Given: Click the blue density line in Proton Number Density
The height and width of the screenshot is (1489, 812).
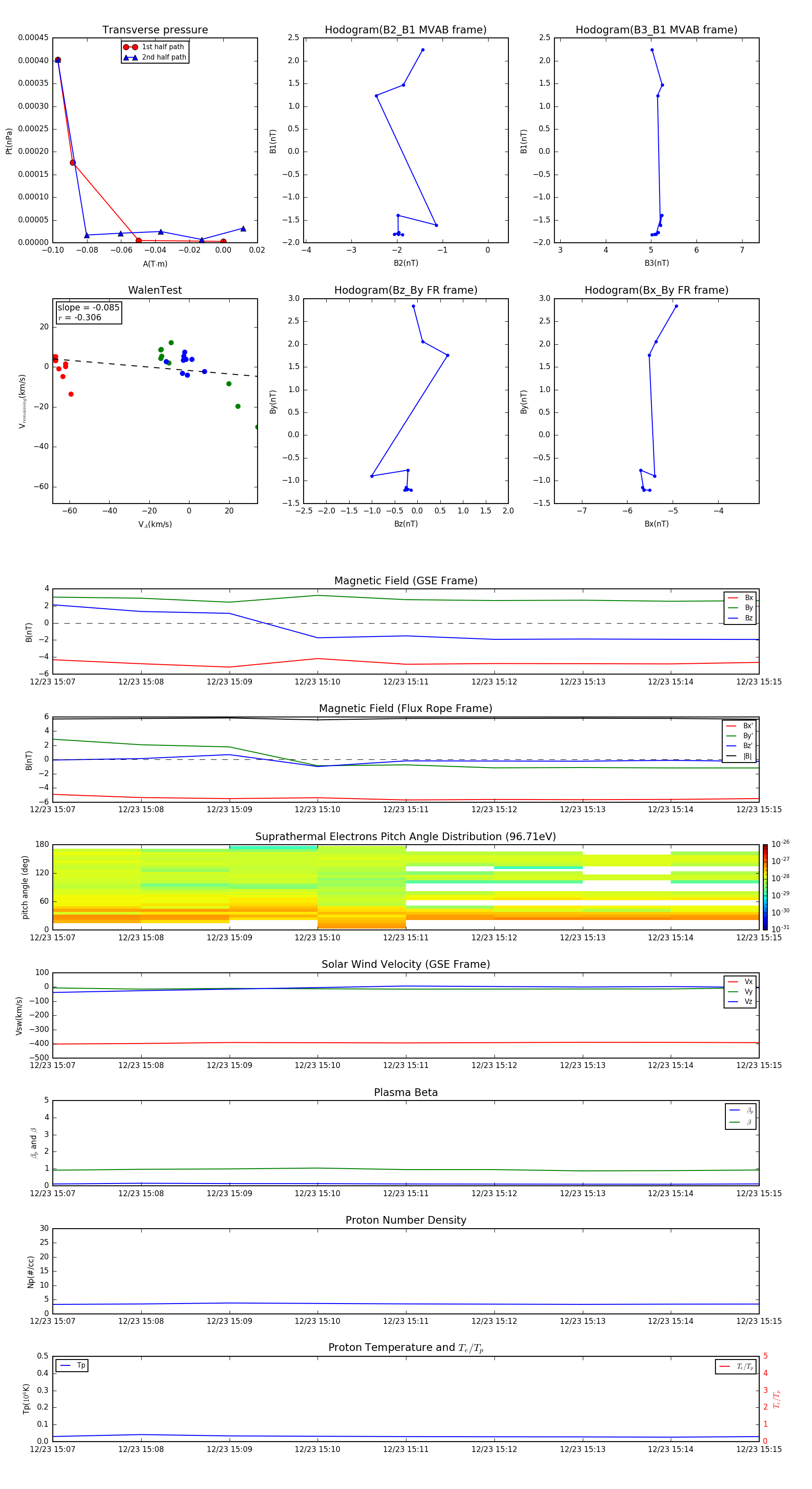Looking at the screenshot, I should pos(406,1304).
